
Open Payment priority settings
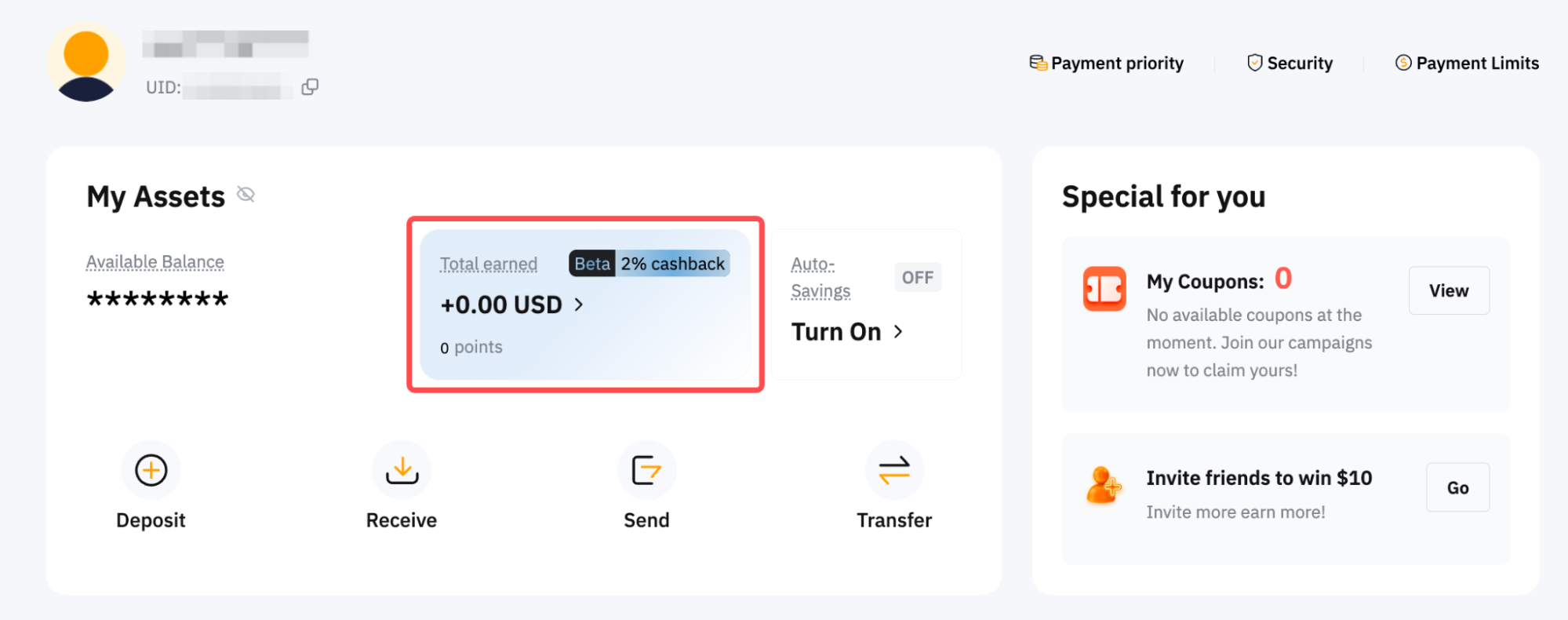1107,63
